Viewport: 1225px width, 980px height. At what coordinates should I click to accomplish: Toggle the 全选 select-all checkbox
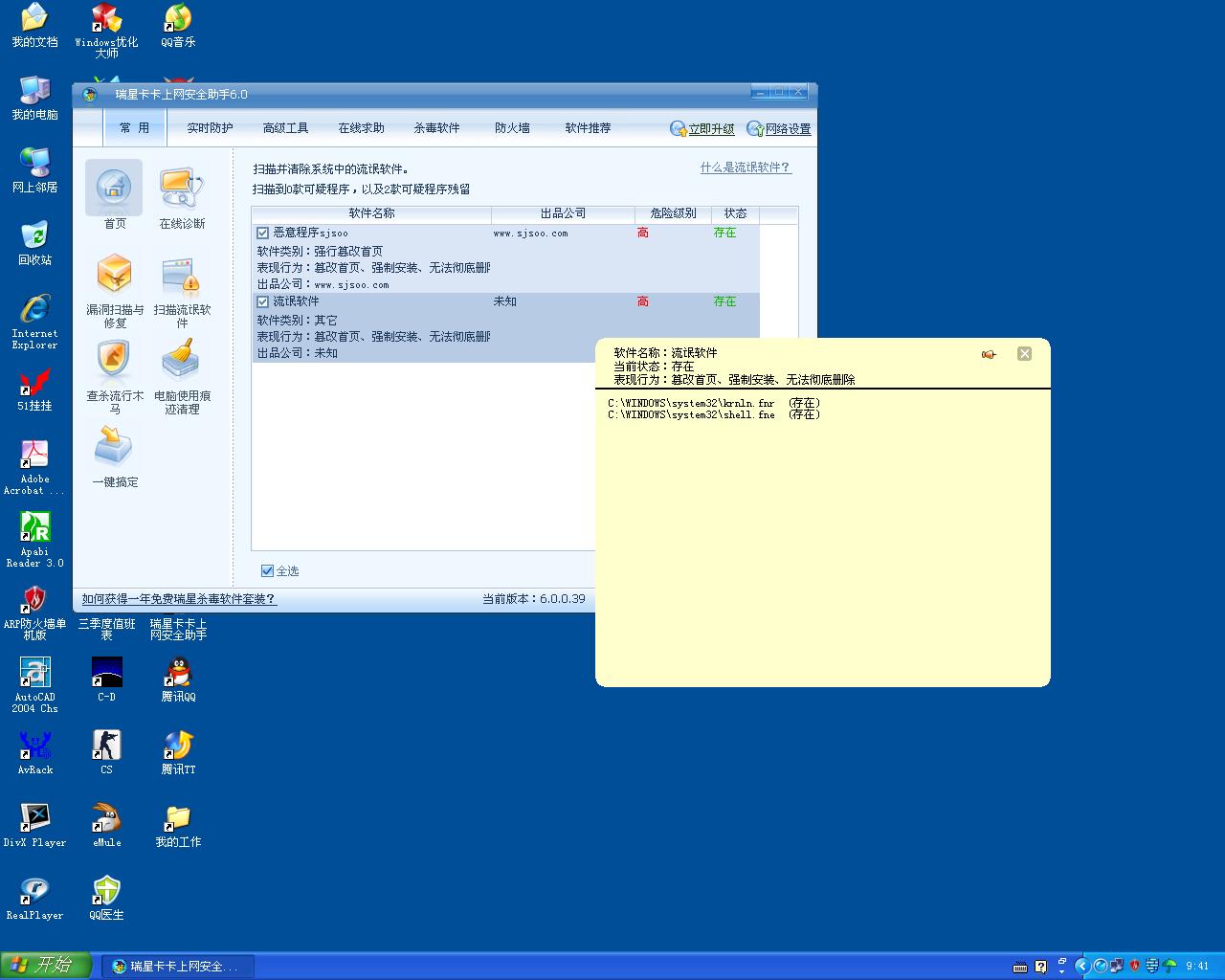tap(267, 571)
